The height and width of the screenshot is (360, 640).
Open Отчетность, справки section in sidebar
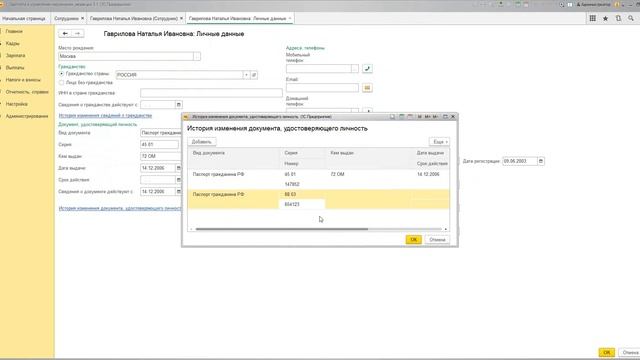pos(27,92)
